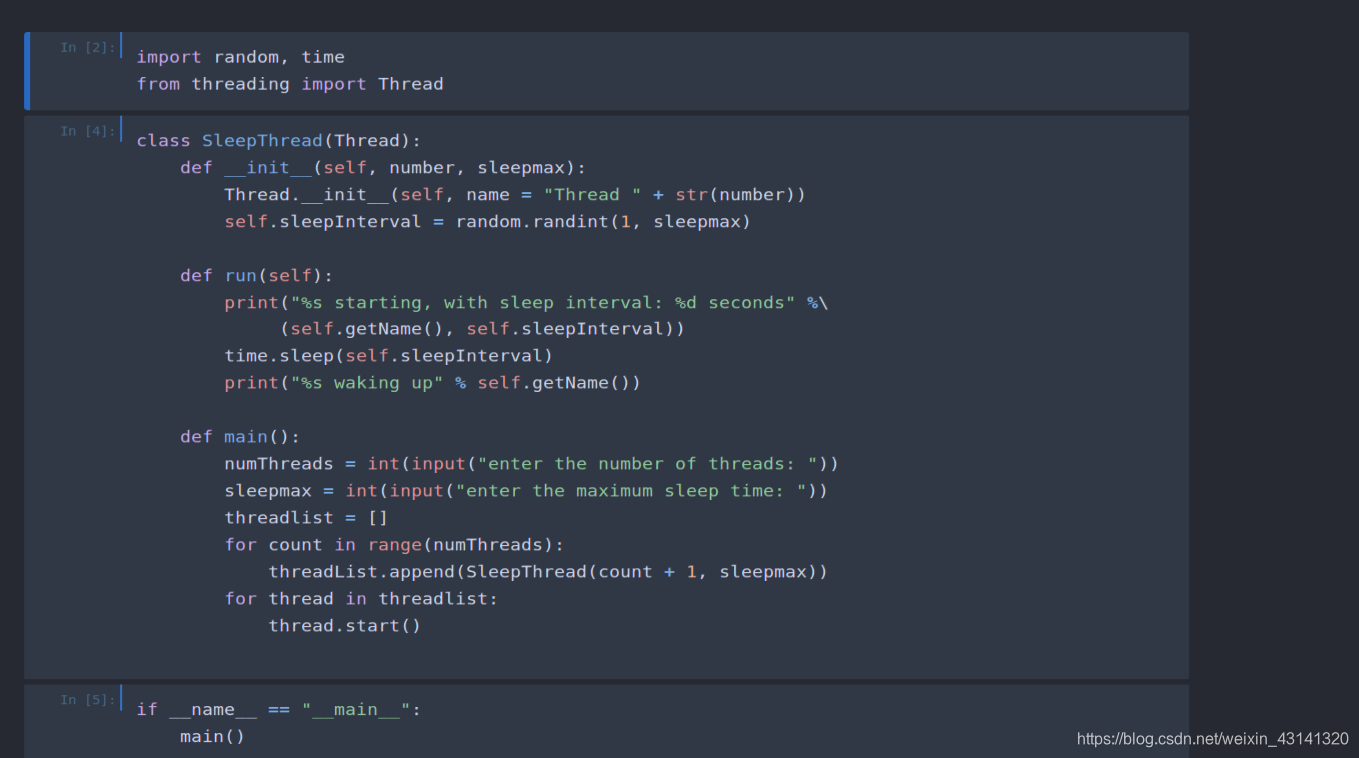Screen dimensions: 1359x758
Task: Click the 'time.sleep(self.sleepInterval)' line
Action: (388, 356)
